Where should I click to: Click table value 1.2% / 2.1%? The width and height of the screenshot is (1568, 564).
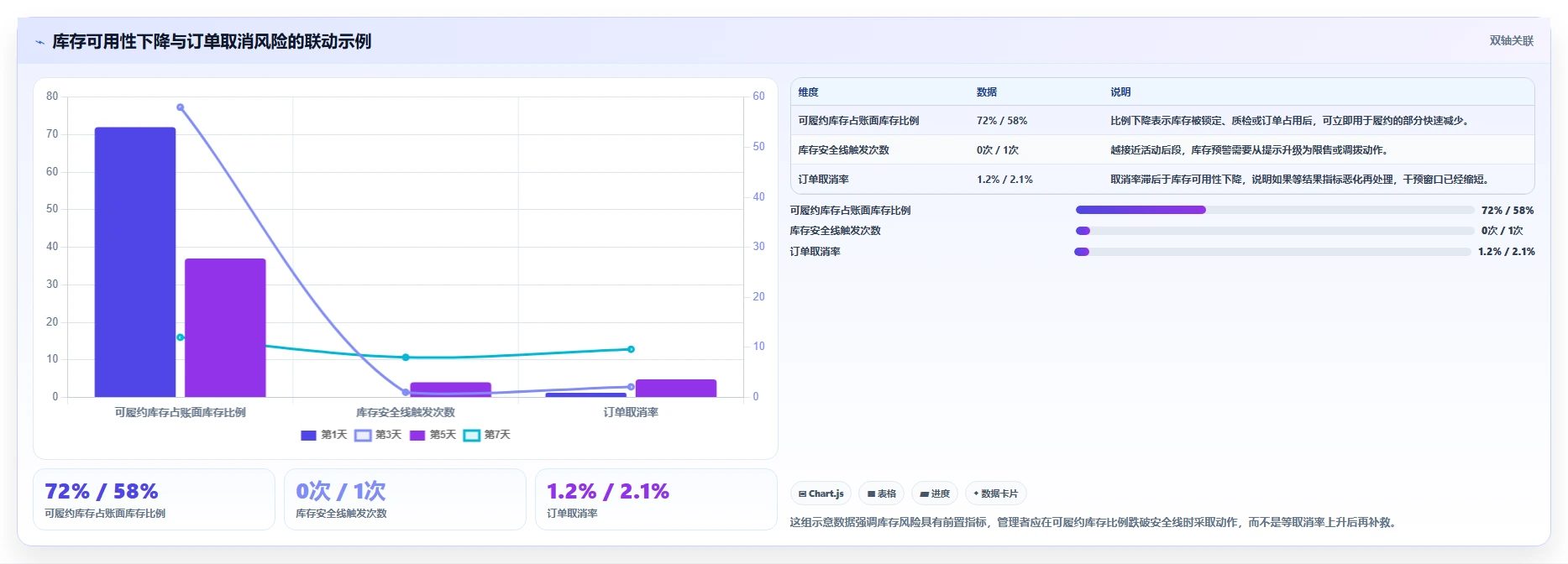coord(1004,180)
